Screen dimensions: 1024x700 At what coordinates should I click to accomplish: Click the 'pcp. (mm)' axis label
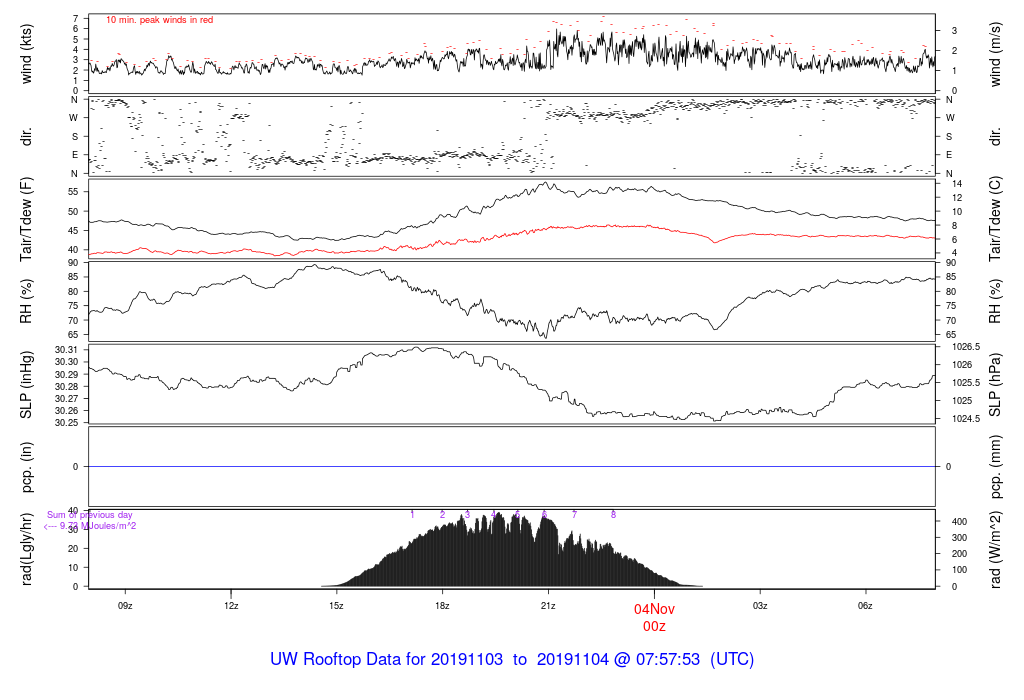click(x=995, y=467)
